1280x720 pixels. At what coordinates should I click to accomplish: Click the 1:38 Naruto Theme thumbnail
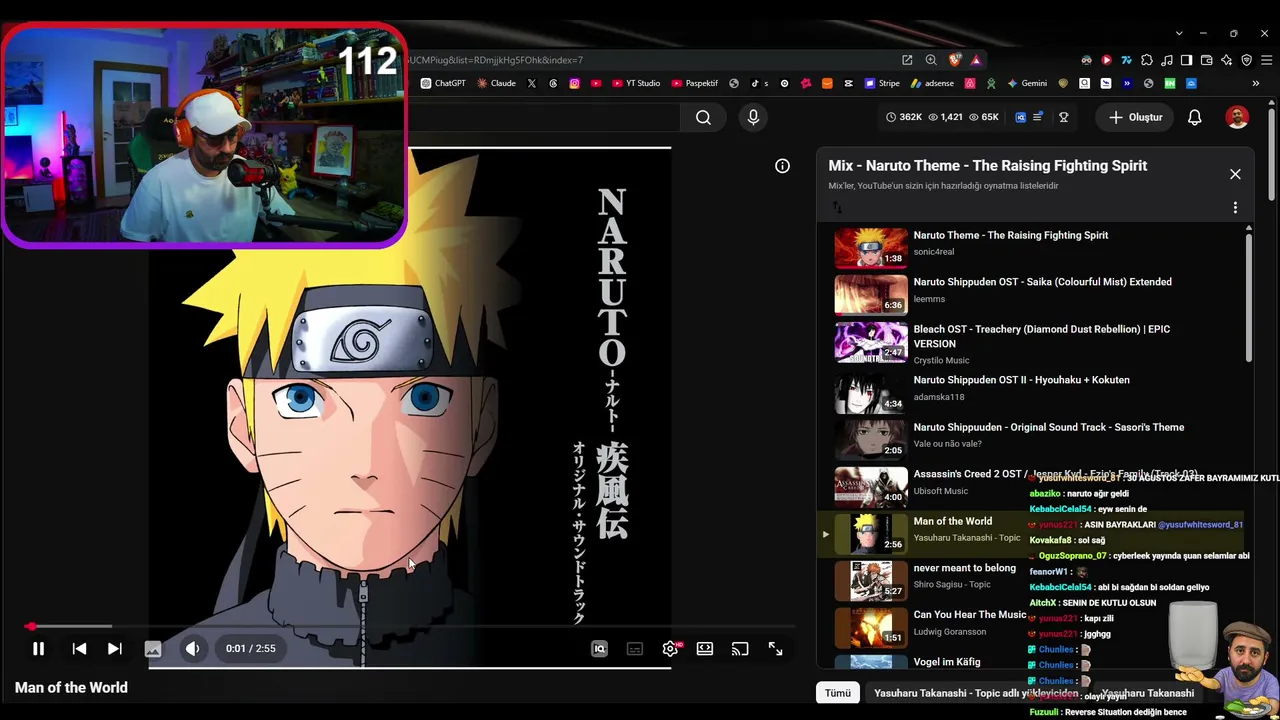(x=871, y=248)
